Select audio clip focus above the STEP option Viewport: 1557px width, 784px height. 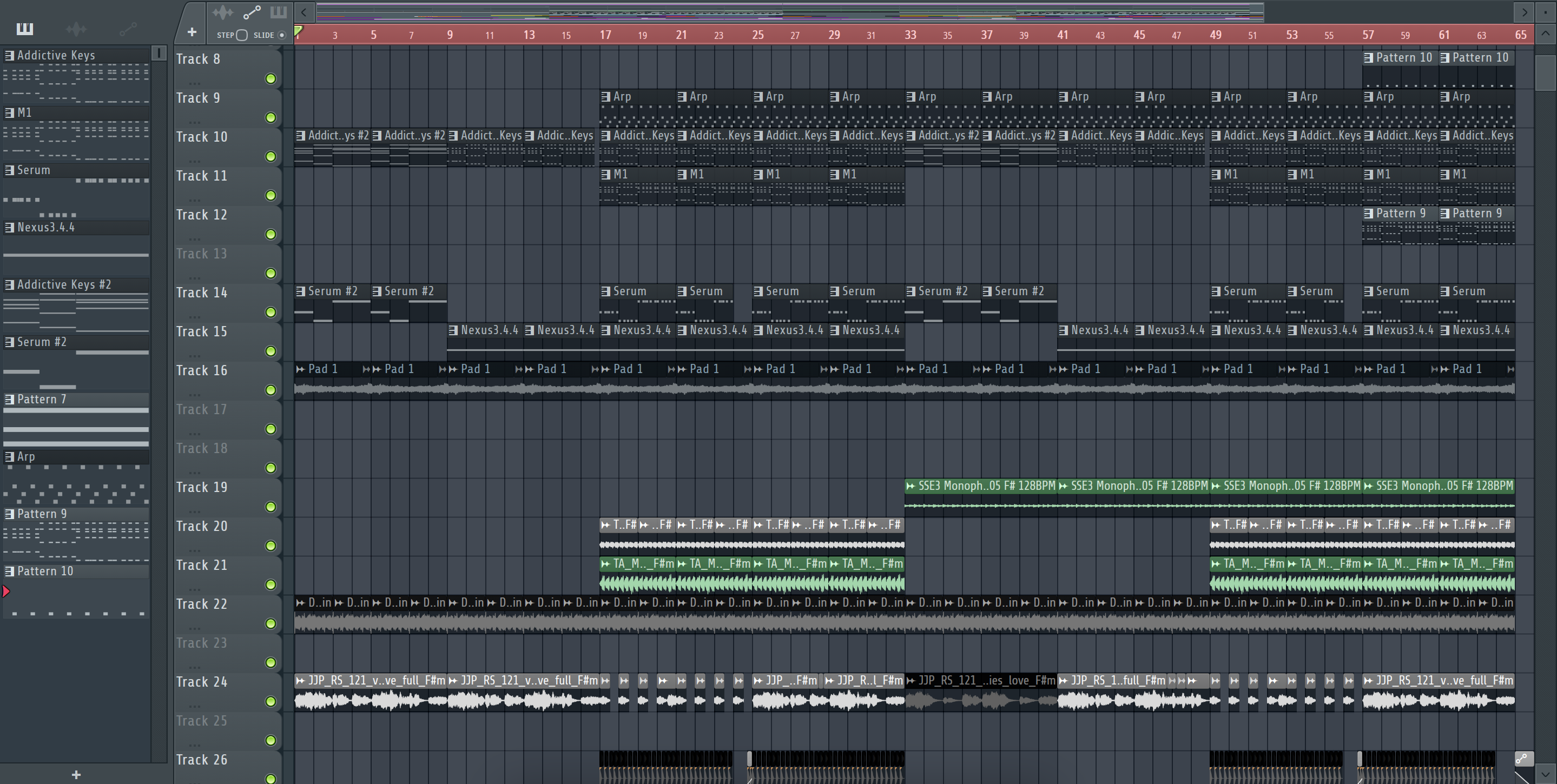pyautogui.click(x=222, y=12)
